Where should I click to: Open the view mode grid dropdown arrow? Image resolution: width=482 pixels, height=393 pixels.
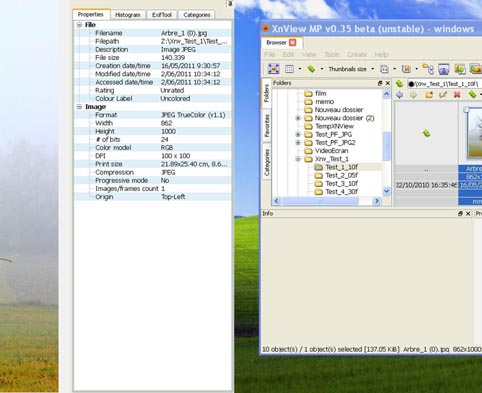tap(300, 69)
